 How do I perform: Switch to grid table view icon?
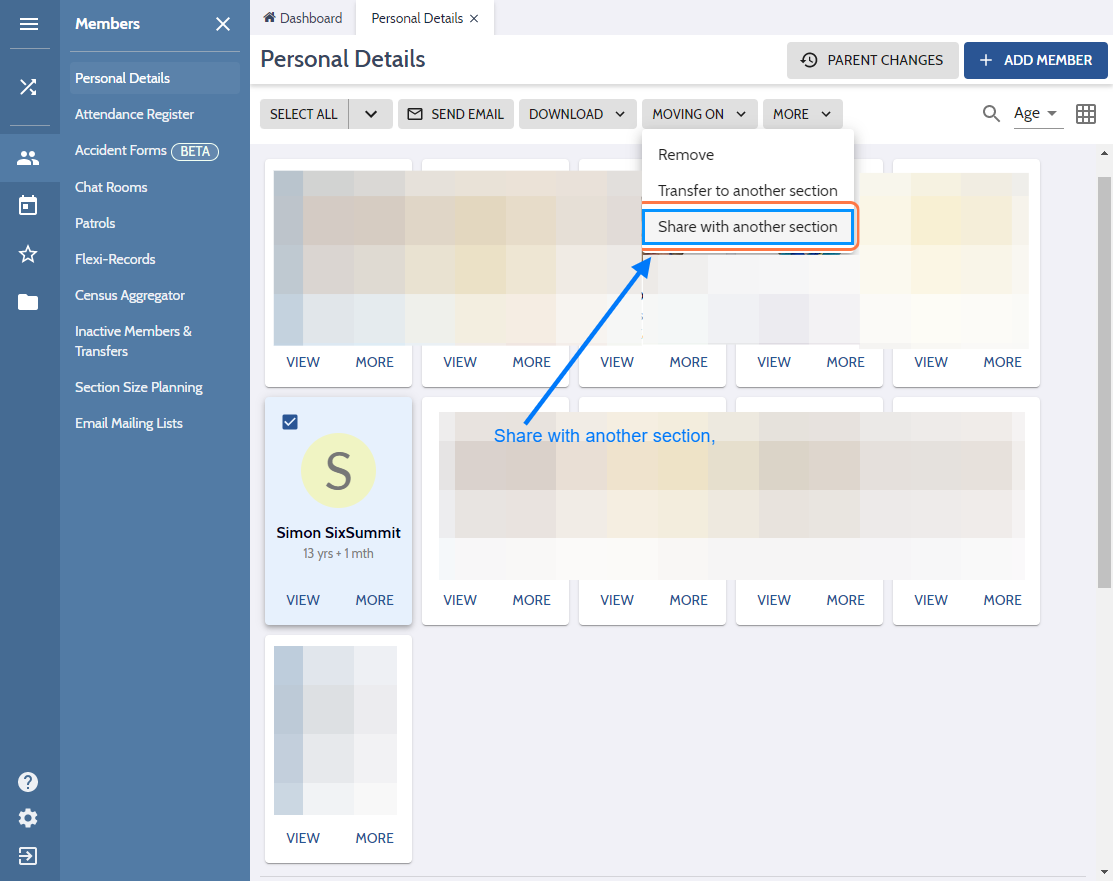1086,114
